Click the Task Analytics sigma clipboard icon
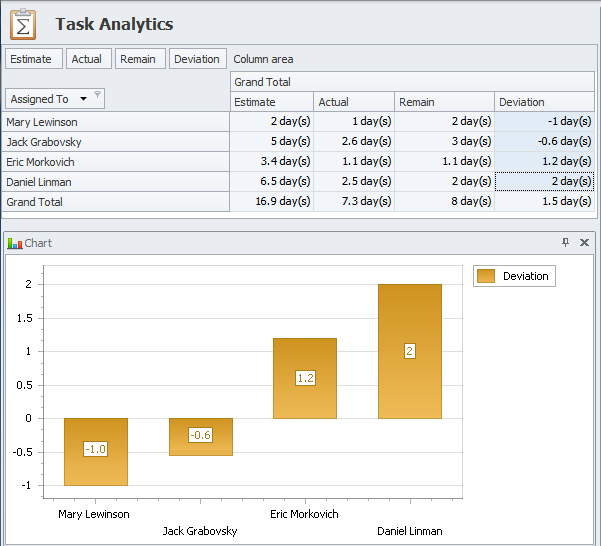 coord(25,24)
